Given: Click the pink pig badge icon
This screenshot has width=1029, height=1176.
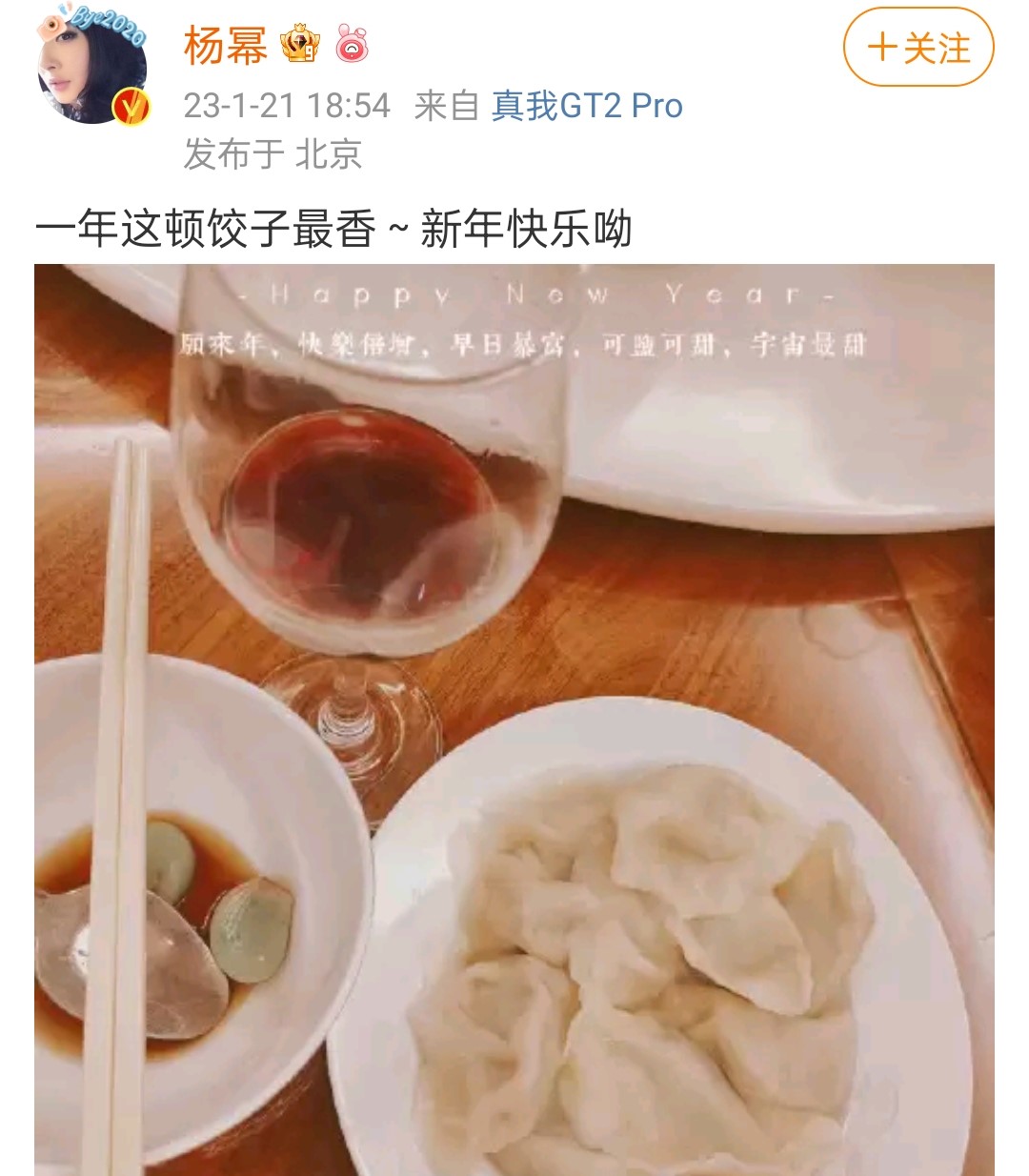Looking at the screenshot, I should tap(352, 45).
